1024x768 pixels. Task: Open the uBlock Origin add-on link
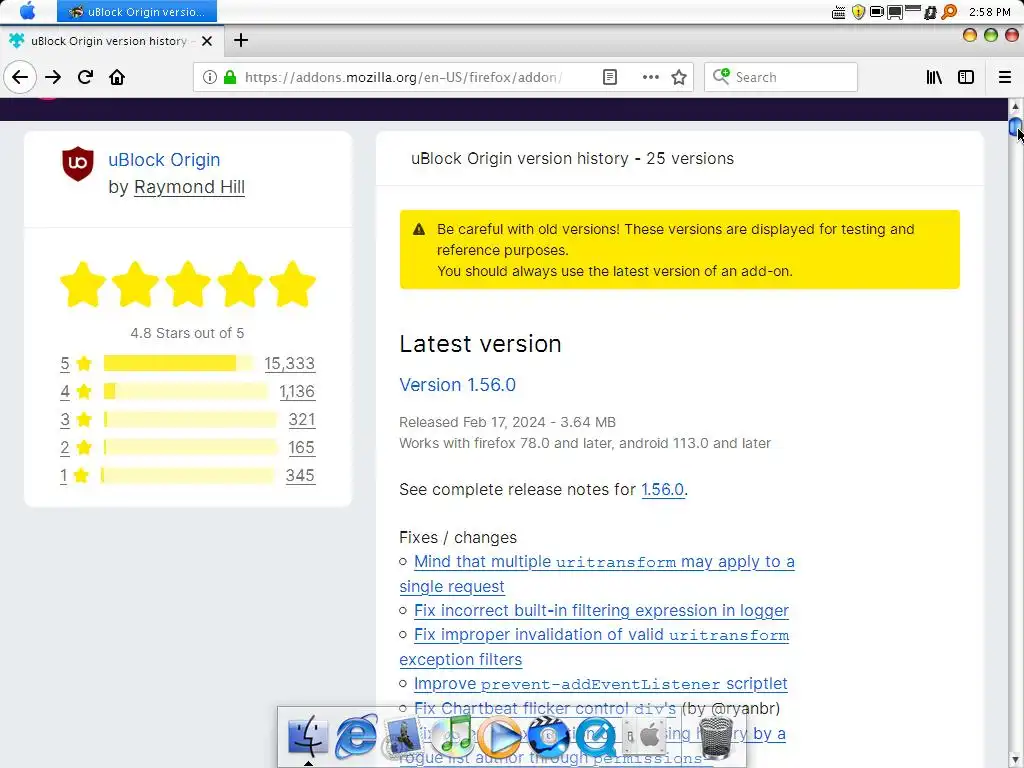164,159
